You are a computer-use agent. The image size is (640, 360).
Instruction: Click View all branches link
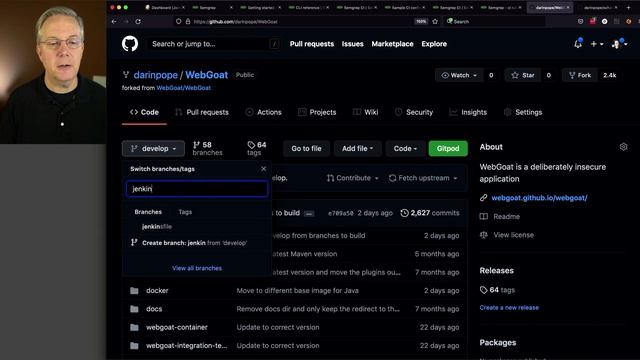(x=197, y=268)
